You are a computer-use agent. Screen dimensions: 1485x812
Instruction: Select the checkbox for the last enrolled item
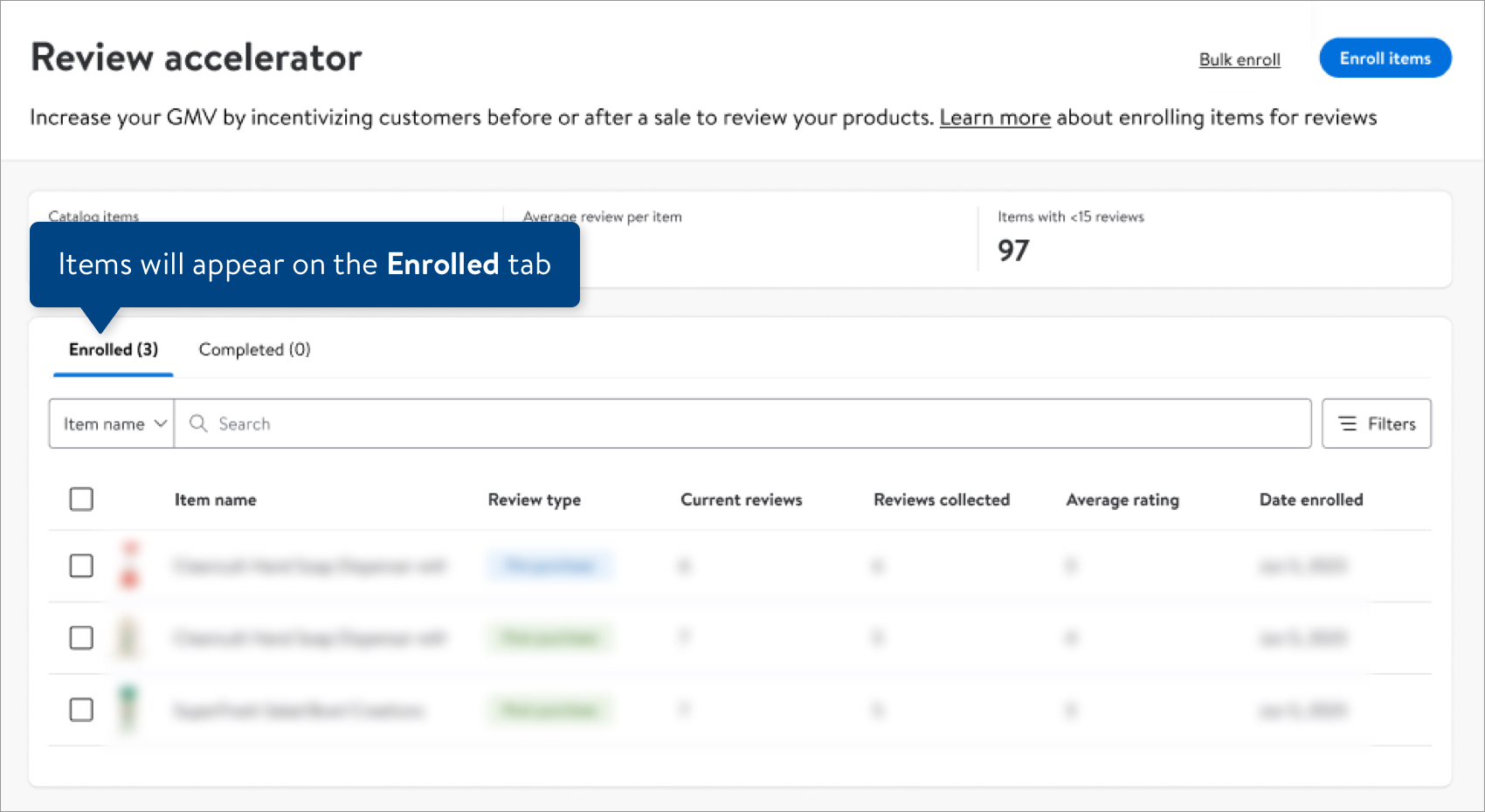coord(80,710)
